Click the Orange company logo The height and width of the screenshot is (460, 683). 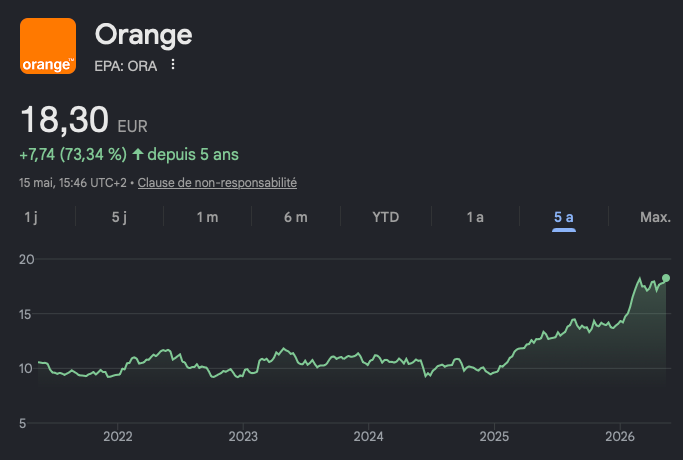(48, 46)
